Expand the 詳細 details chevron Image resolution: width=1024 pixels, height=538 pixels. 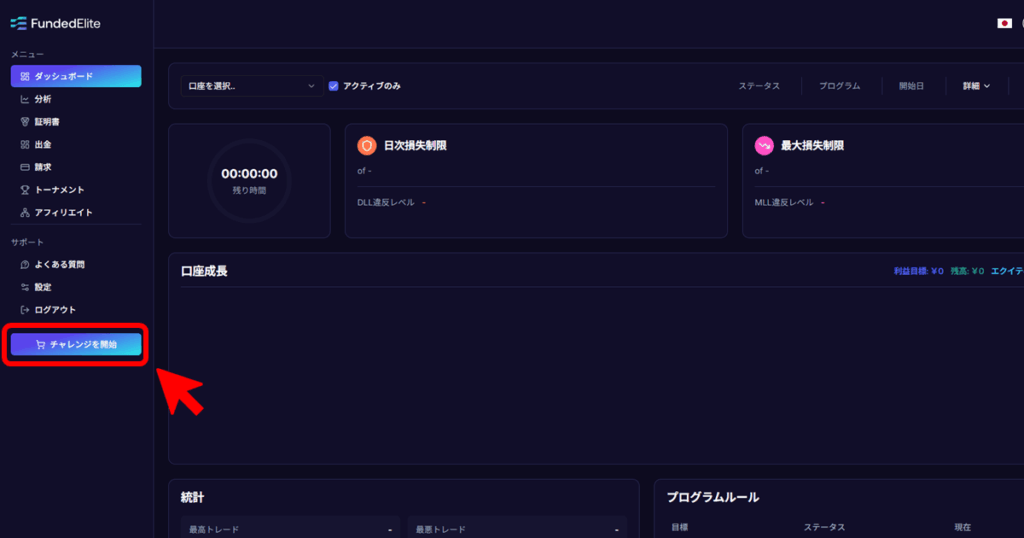[986, 86]
